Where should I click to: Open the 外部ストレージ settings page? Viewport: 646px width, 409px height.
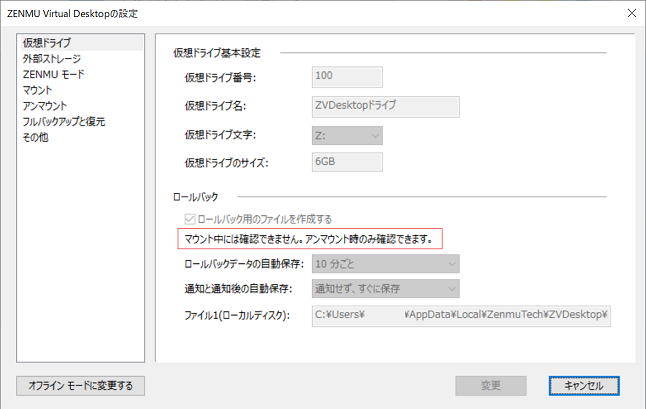52,59
